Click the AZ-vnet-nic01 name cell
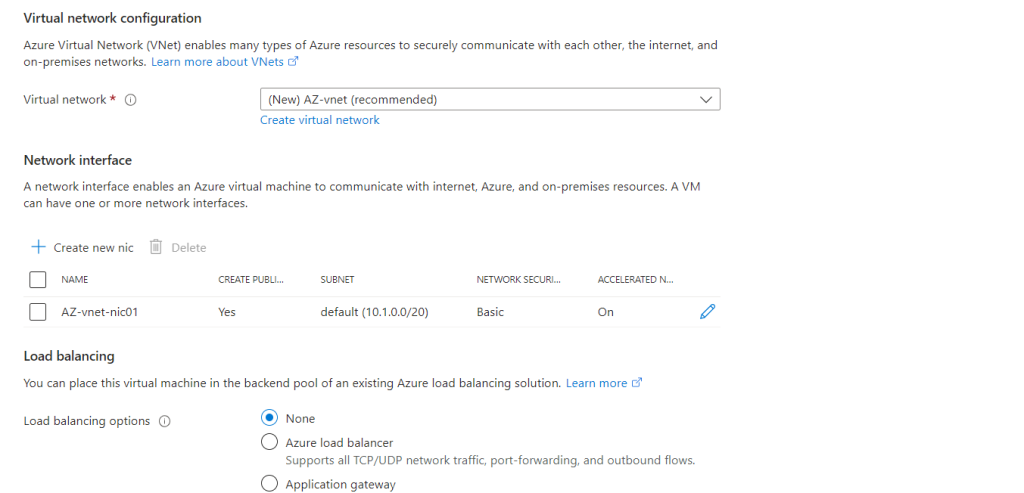This screenshot has height=493, width=1024. pos(99,312)
